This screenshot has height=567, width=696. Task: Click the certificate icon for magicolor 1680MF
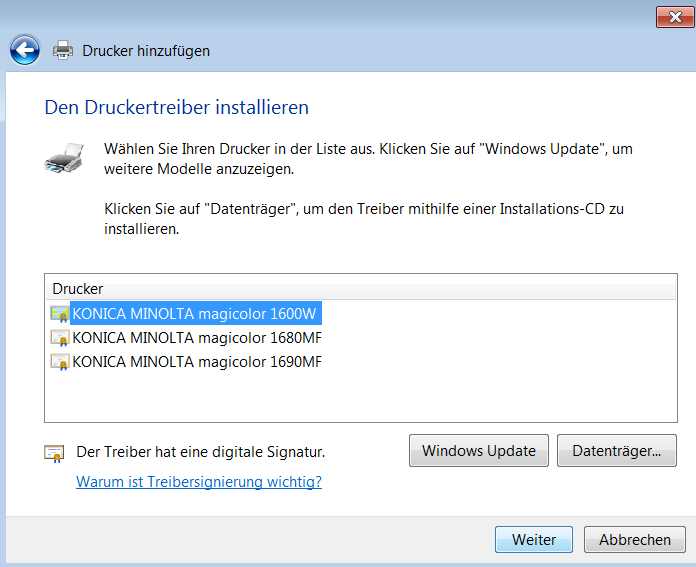click(59, 337)
